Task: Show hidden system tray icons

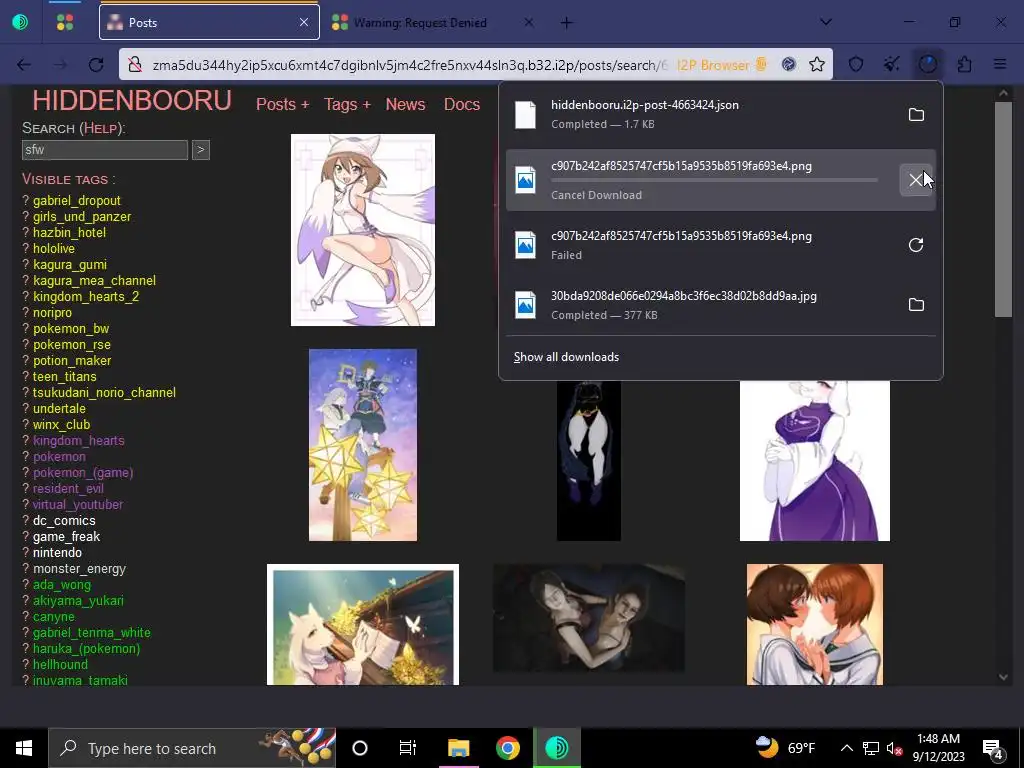Action: 846,748
